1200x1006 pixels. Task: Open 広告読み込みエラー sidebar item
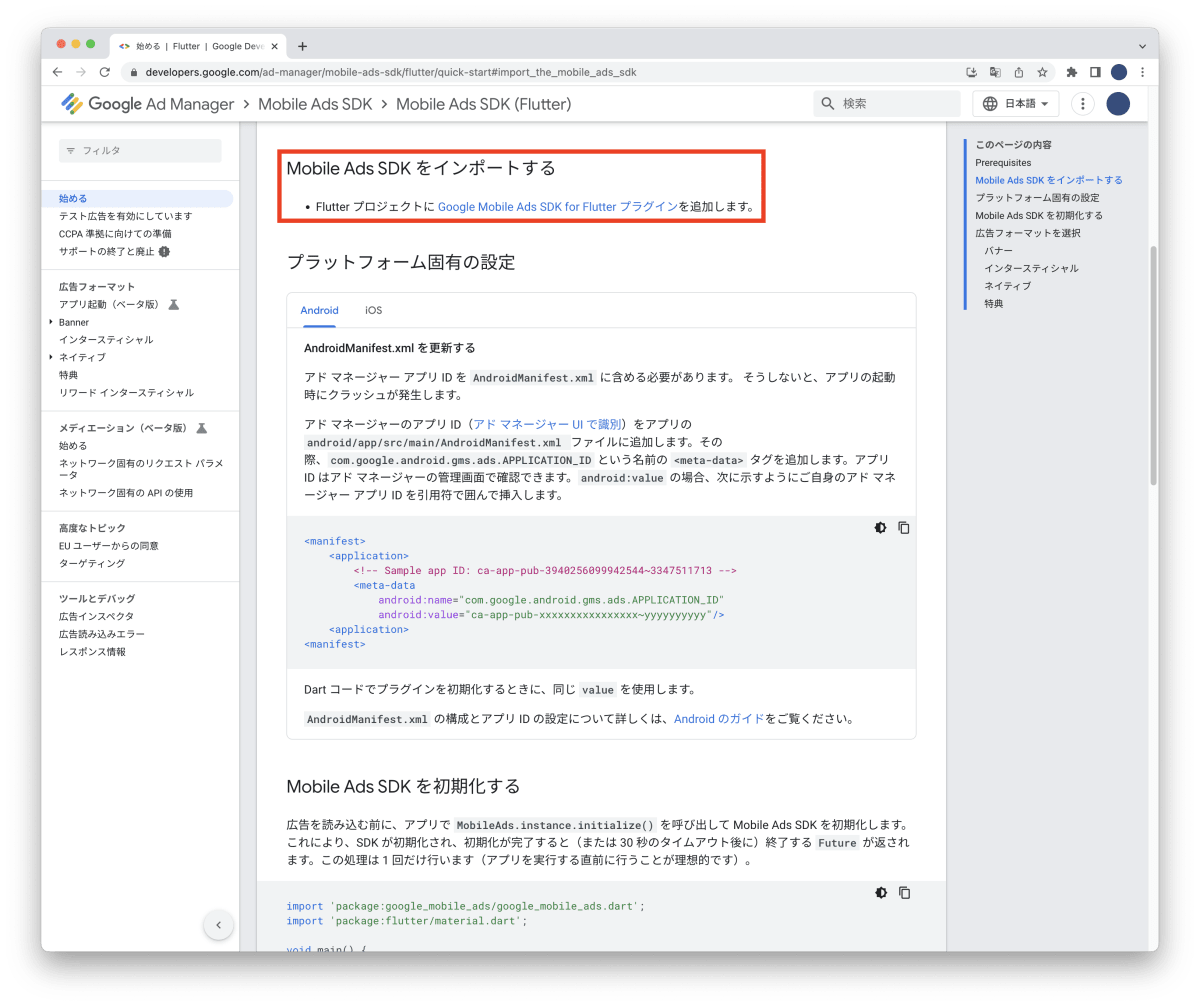click(101, 635)
